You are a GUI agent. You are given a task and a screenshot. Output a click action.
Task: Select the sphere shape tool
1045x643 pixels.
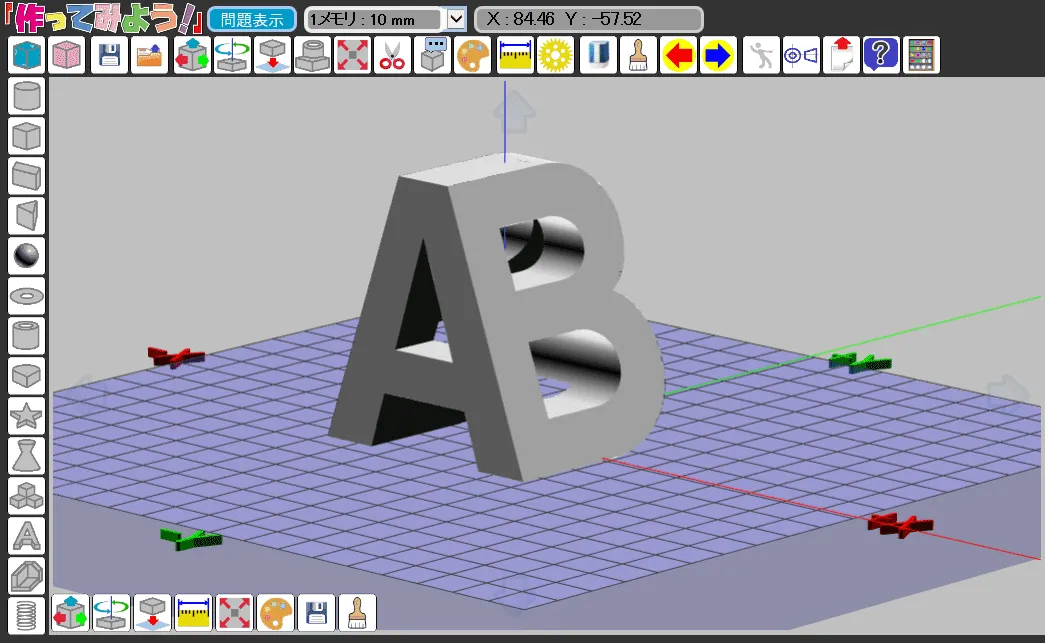(26, 256)
